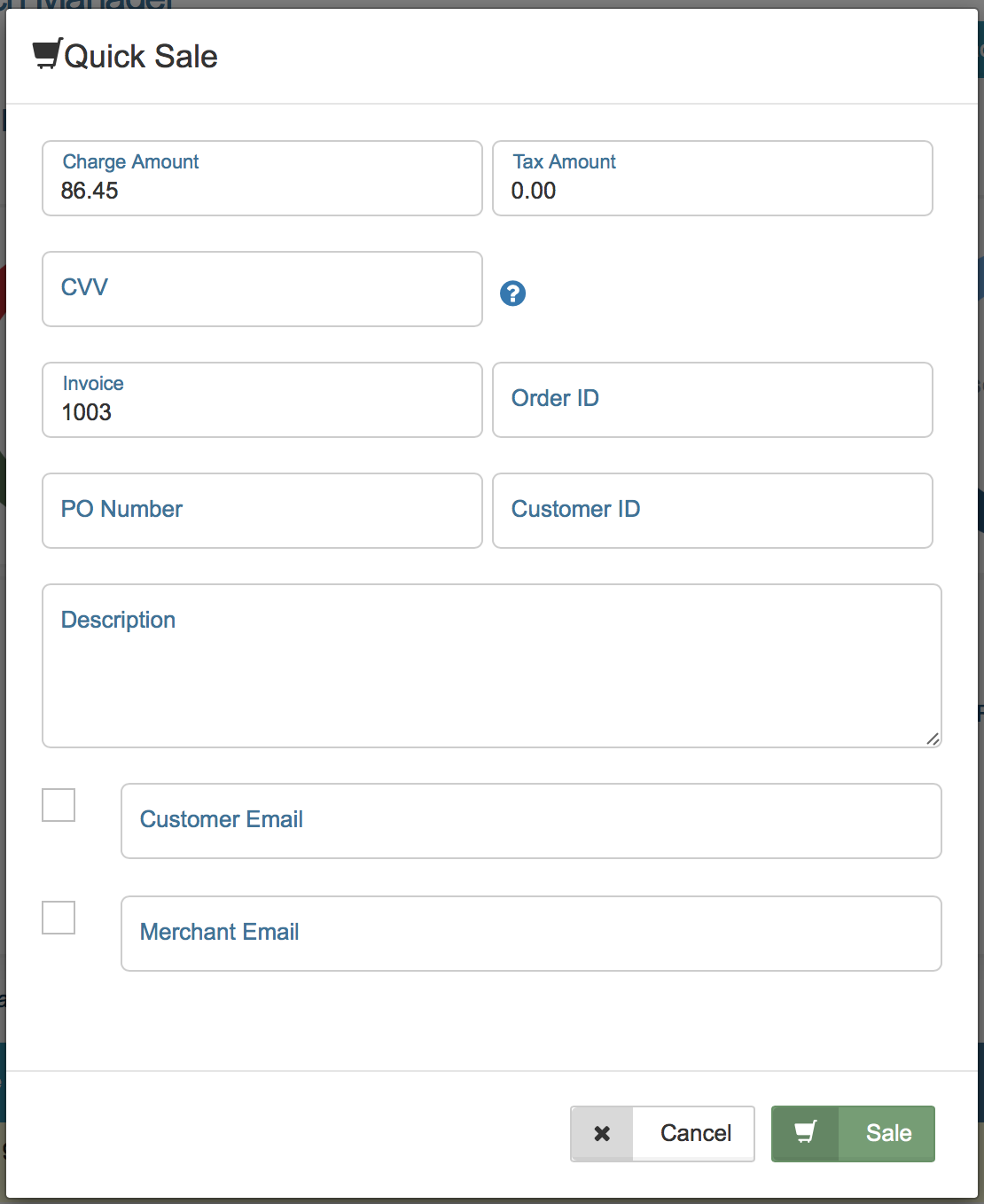Enable the Merchant Email checkbox
The image size is (984, 1204).
click(x=58, y=918)
